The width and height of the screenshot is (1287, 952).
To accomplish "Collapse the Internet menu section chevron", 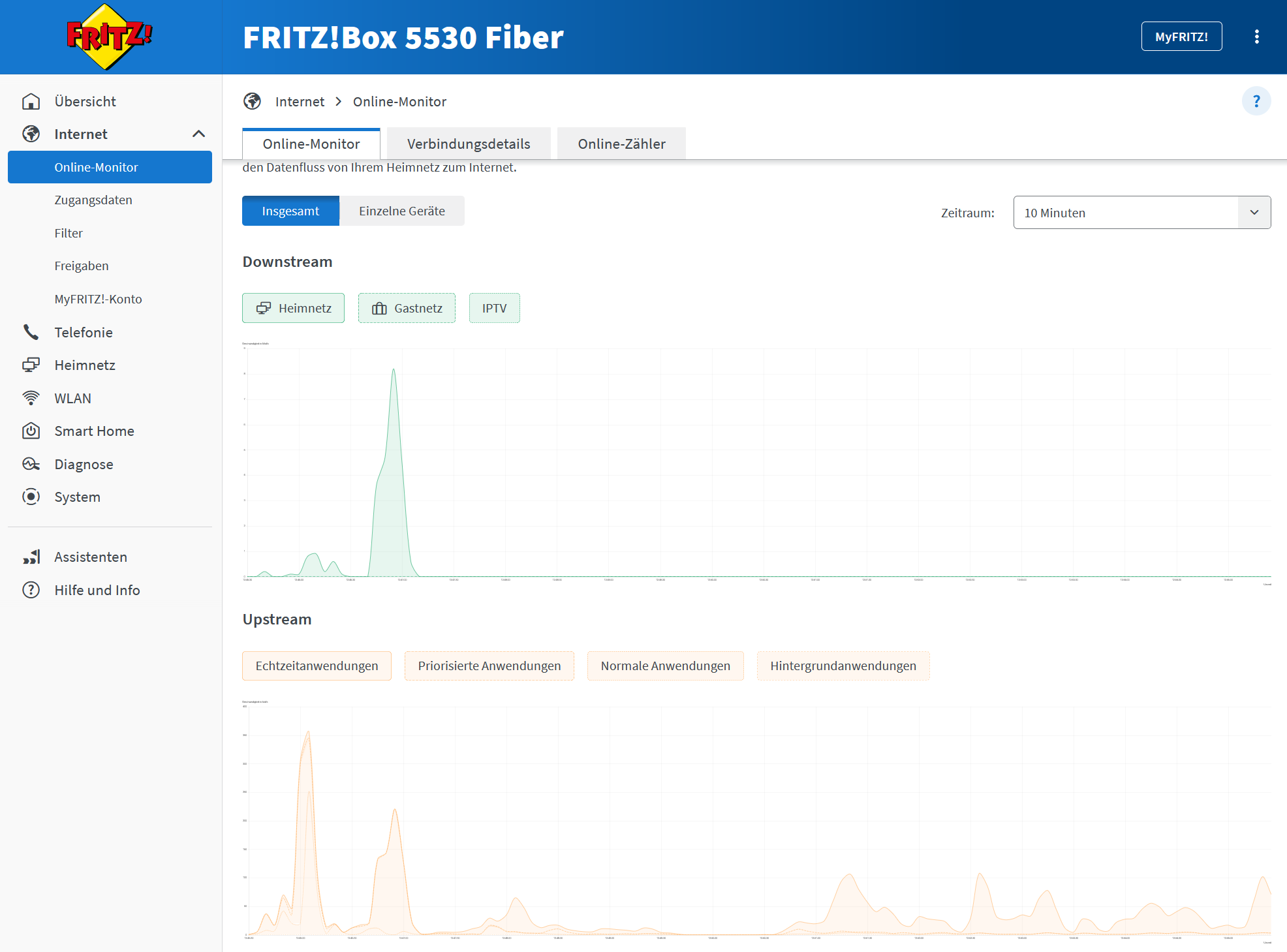I will (x=199, y=134).
